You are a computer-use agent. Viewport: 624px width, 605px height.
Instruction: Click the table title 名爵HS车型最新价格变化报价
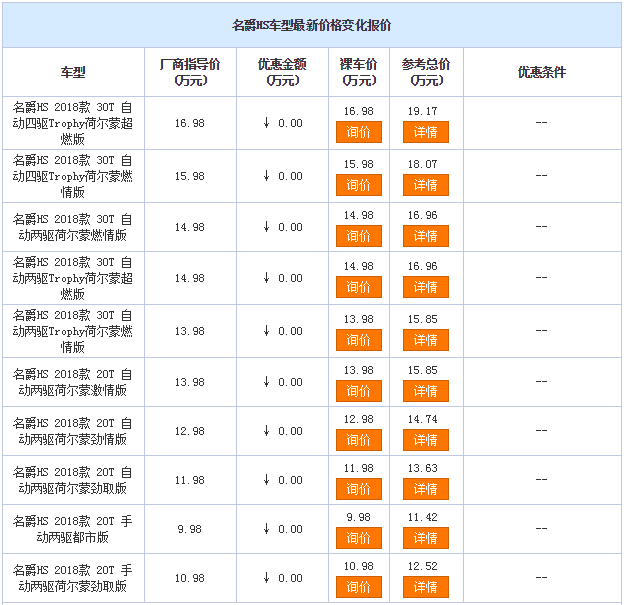pos(312,25)
